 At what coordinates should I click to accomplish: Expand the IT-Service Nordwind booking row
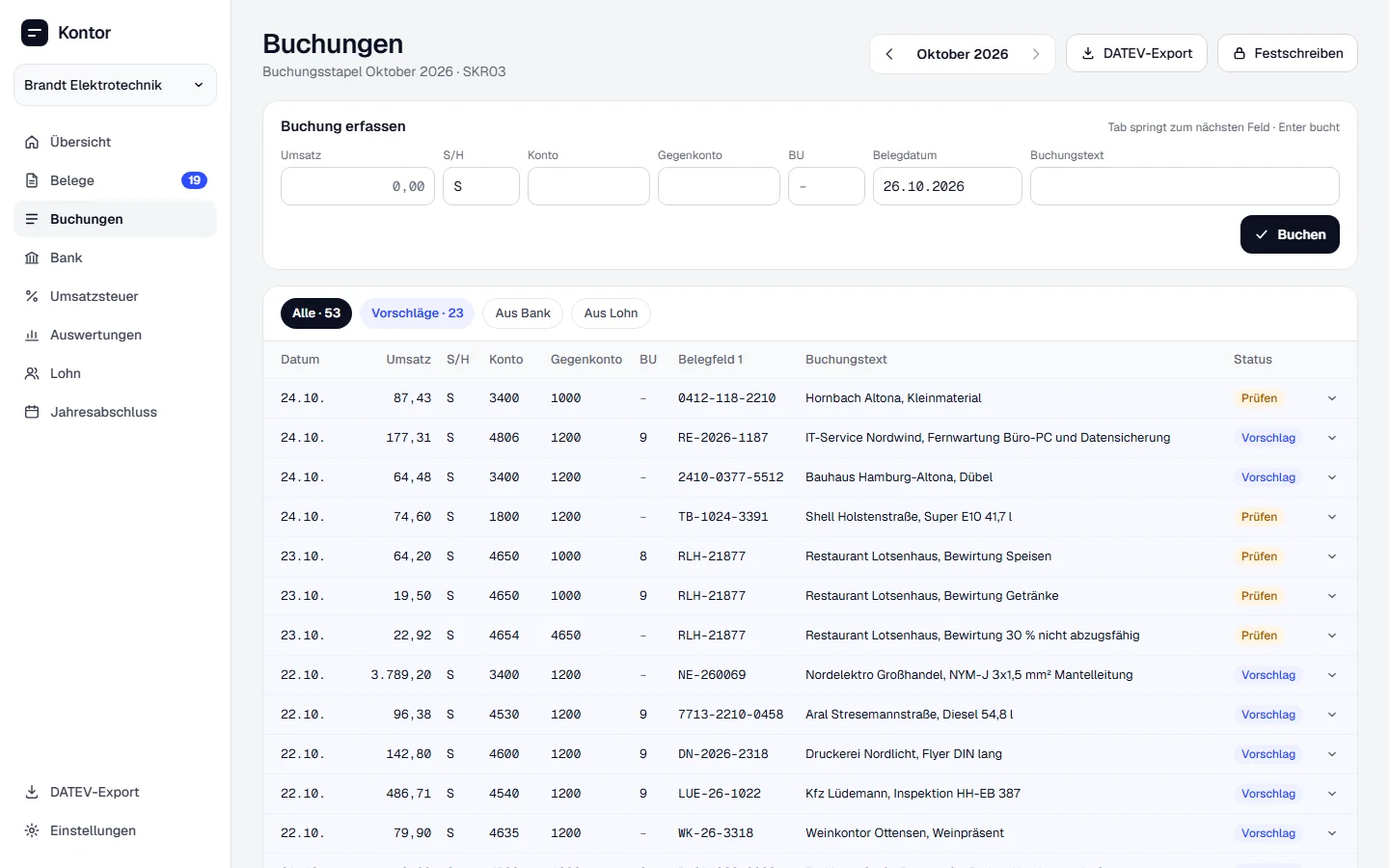[x=1332, y=438]
